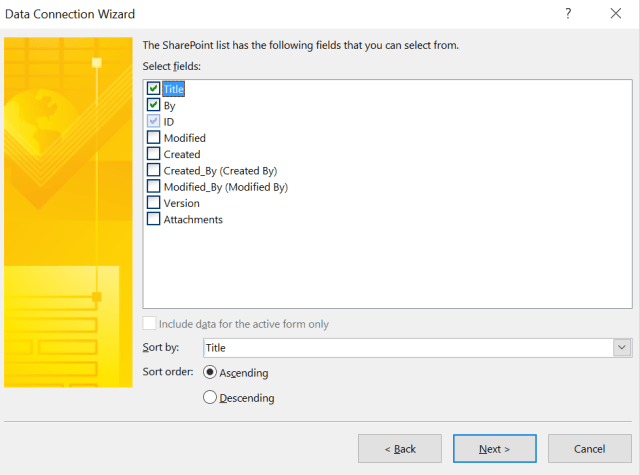Viewport: 640px width, 475px height.
Task: Enable the Created field checkbox
Action: pos(153,154)
